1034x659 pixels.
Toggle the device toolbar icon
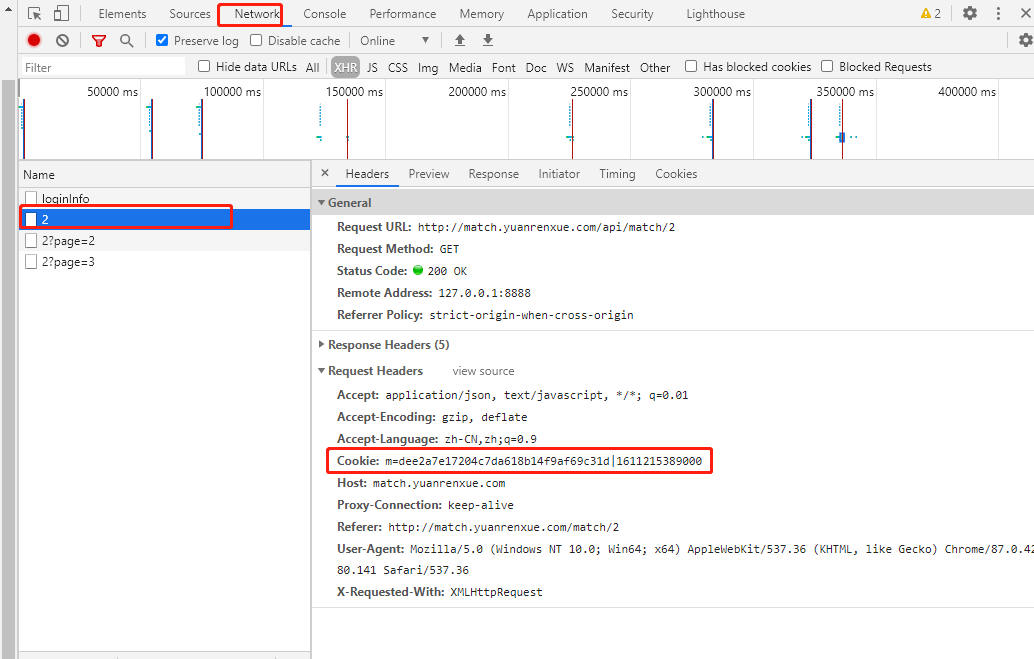pos(61,14)
